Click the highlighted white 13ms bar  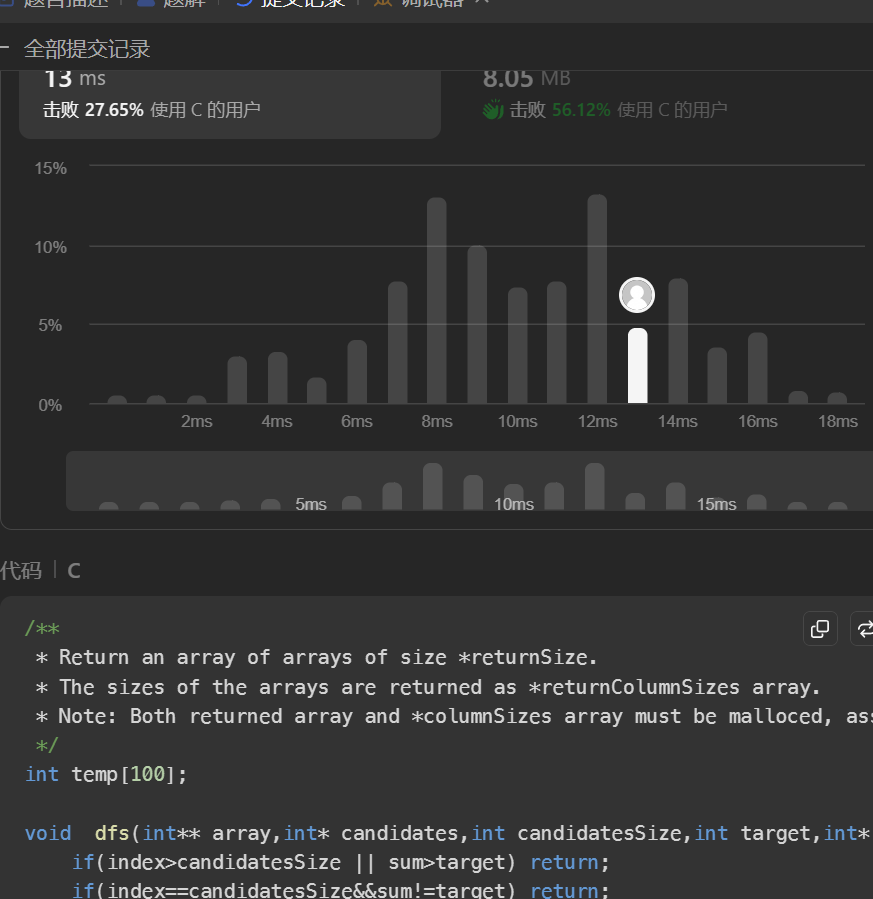pos(637,366)
